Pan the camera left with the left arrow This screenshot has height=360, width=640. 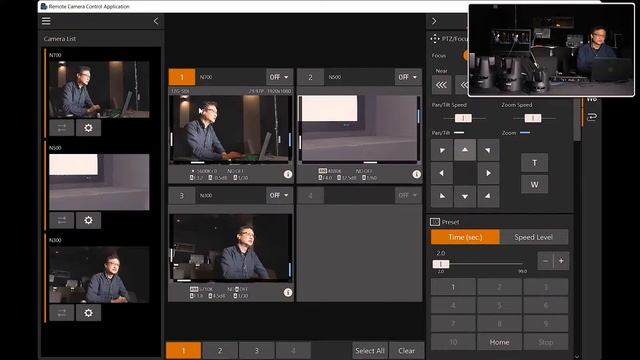(442, 173)
